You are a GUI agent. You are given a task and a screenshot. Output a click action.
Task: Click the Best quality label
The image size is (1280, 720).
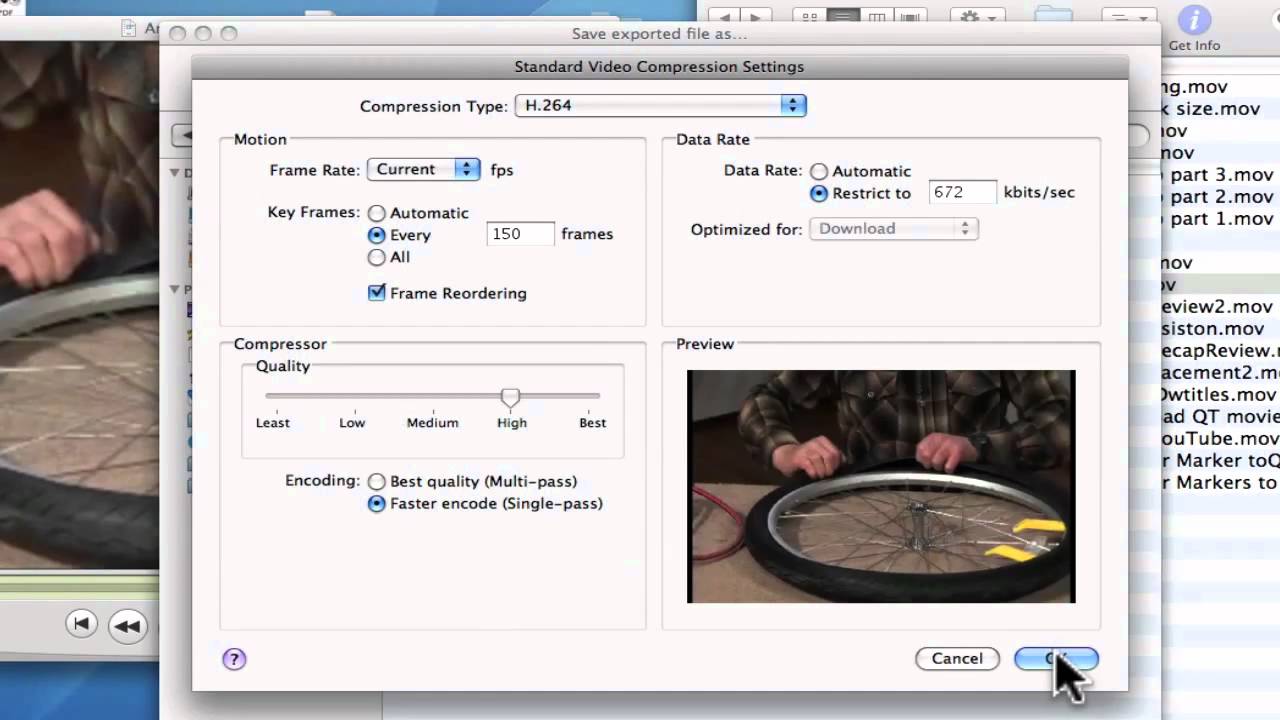point(592,423)
